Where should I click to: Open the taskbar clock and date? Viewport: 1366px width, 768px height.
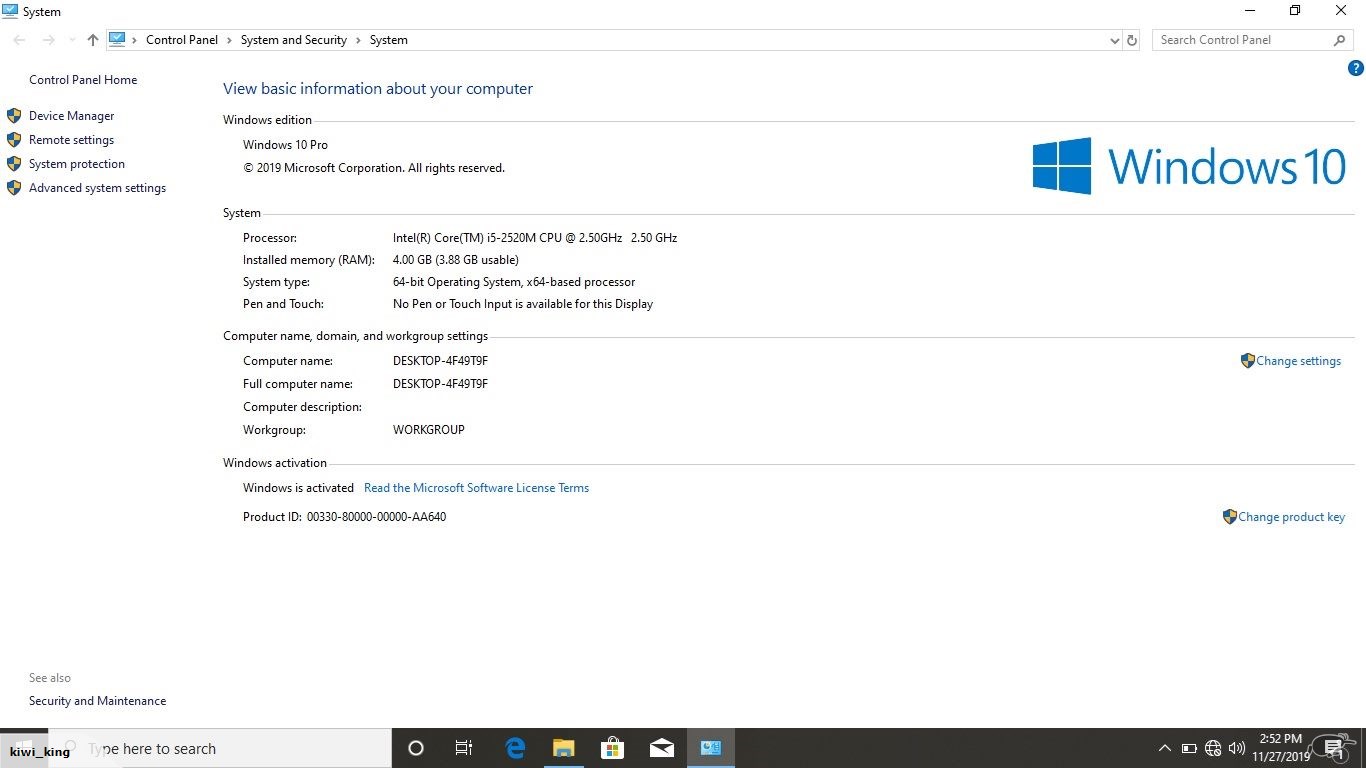1281,748
